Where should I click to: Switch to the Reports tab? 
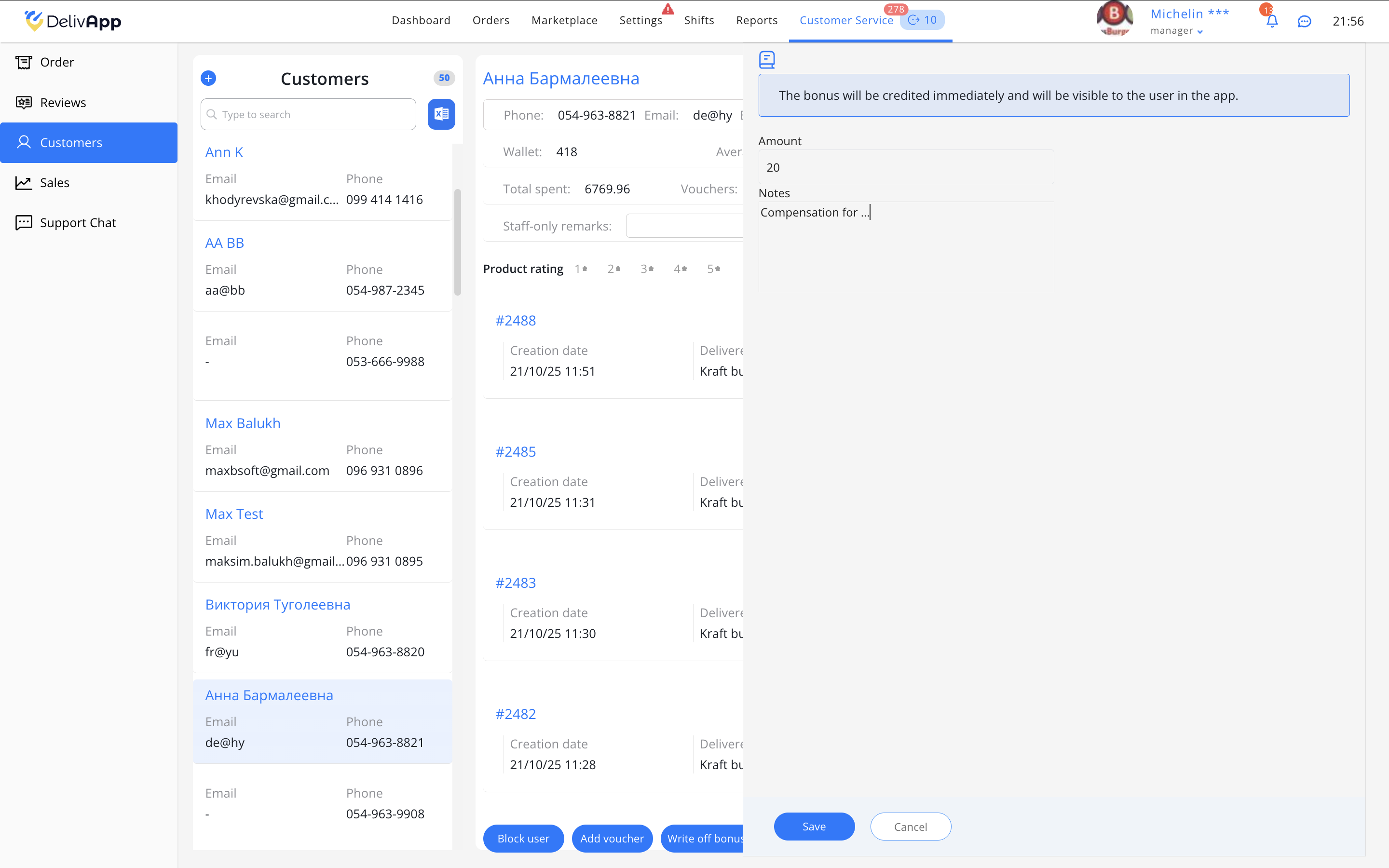pyautogui.click(x=757, y=20)
